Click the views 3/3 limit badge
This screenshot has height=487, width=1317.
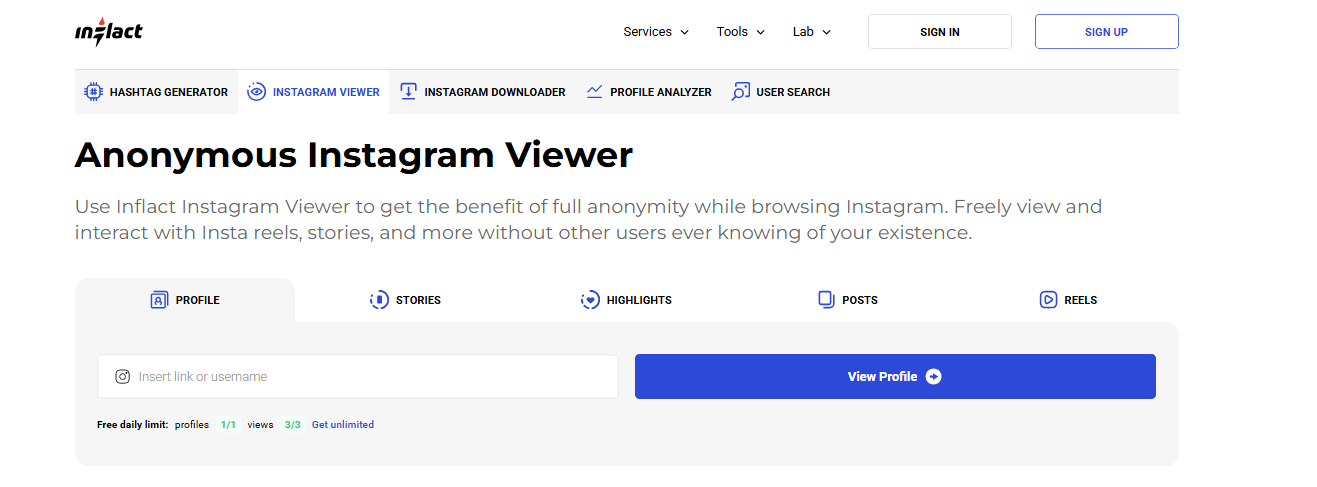pos(292,425)
